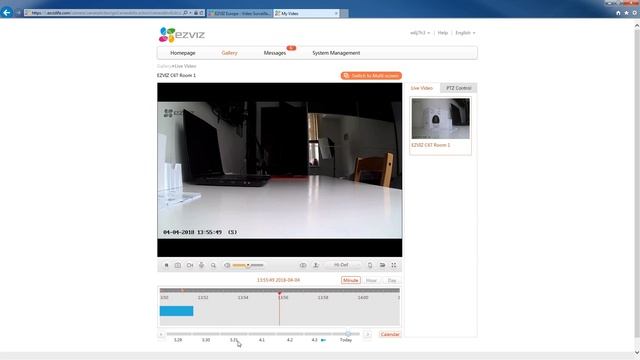Open the Gallery menu

[229, 53]
